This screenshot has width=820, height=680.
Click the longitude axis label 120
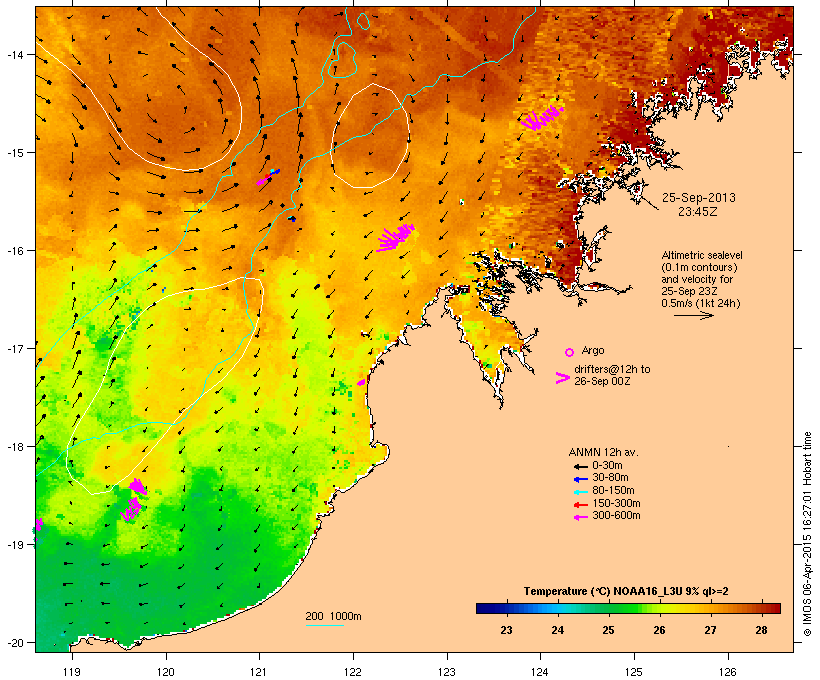[x=166, y=672]
